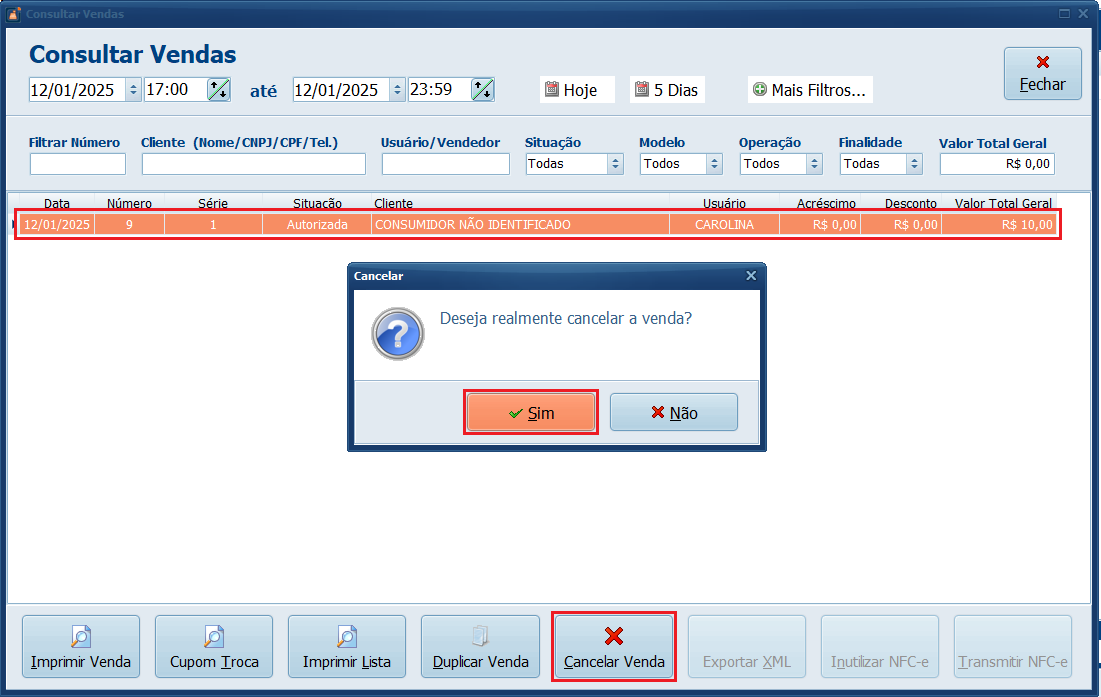Click inside the Filtrar Número field
The image size is (1101, 697).
click(76, 163)
